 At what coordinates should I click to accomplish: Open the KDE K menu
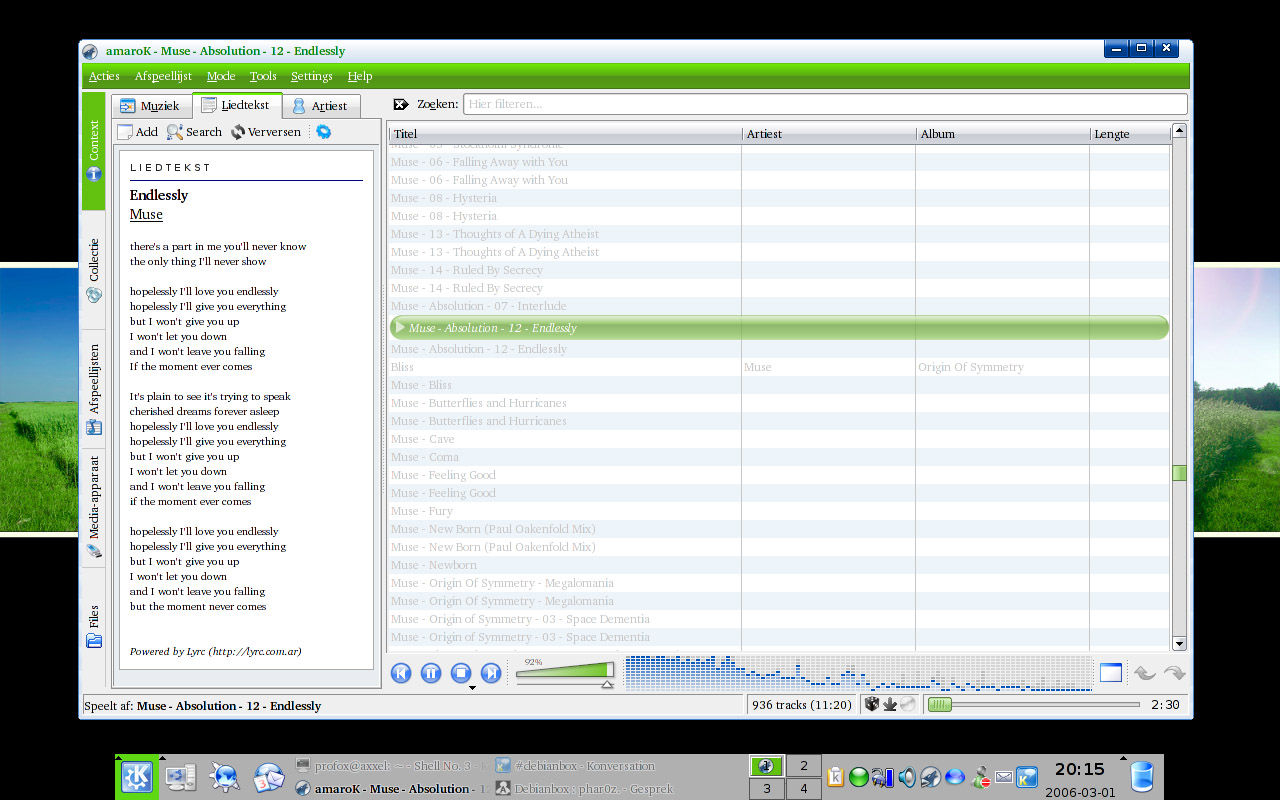(x=137, y=777)
